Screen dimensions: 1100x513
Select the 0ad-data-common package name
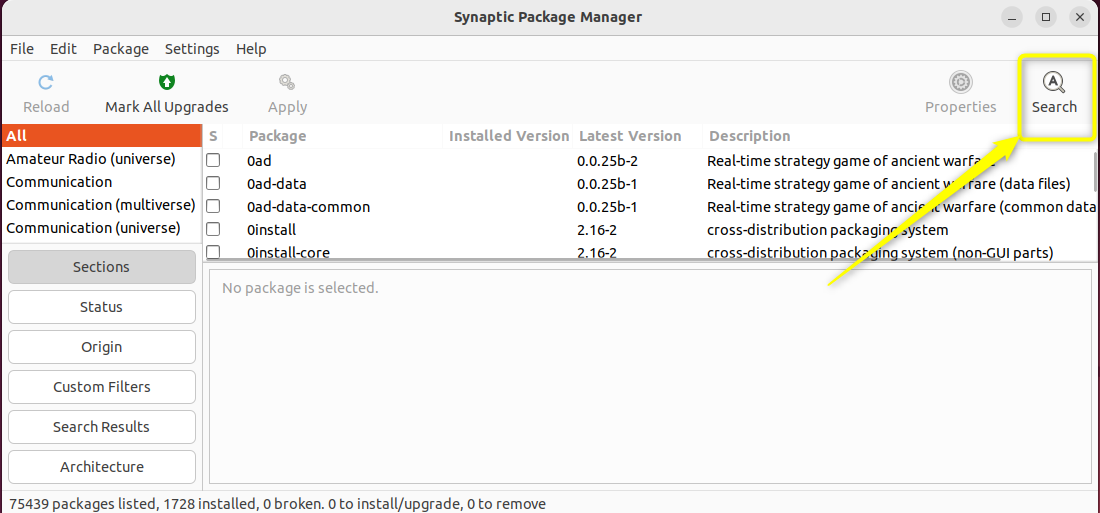click(308, 207)
